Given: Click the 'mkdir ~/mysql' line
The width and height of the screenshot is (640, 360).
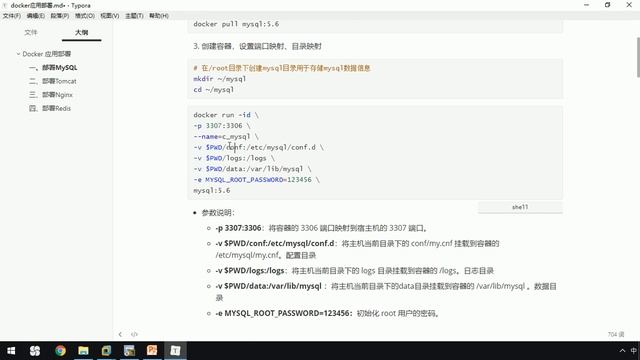Looking at the screenshot, I should click(220, 79).
